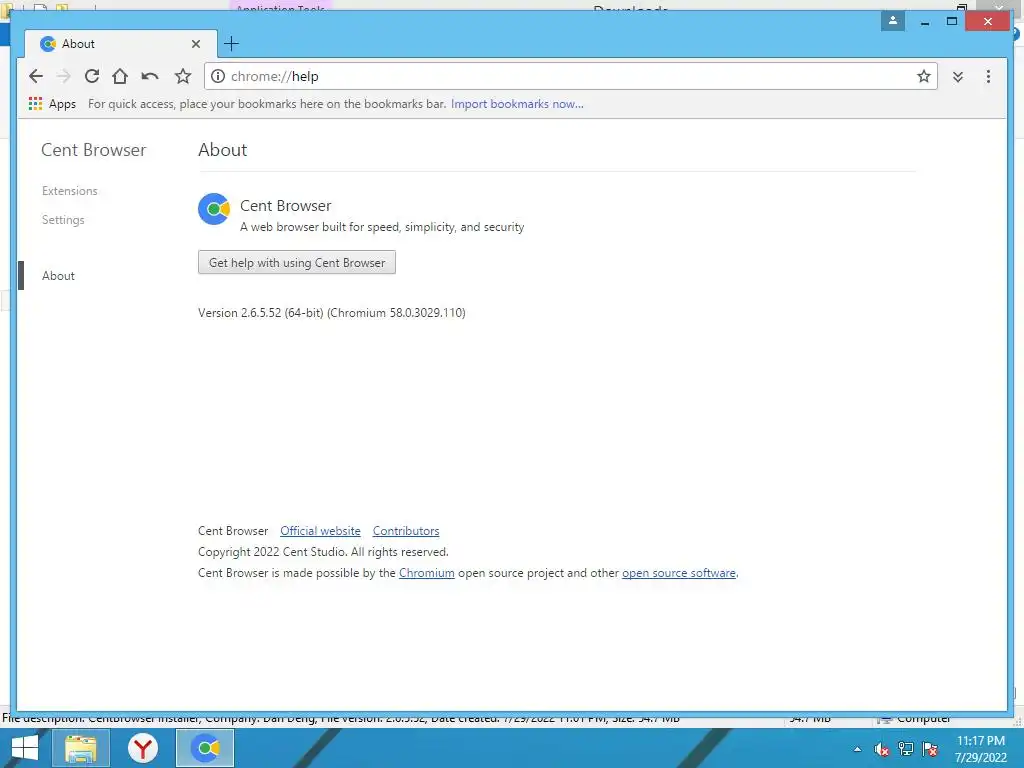Viewport: 1024px width, 768px height.
Task: Expand the double-chevron toolbar overflow
Action: (957, 76)
